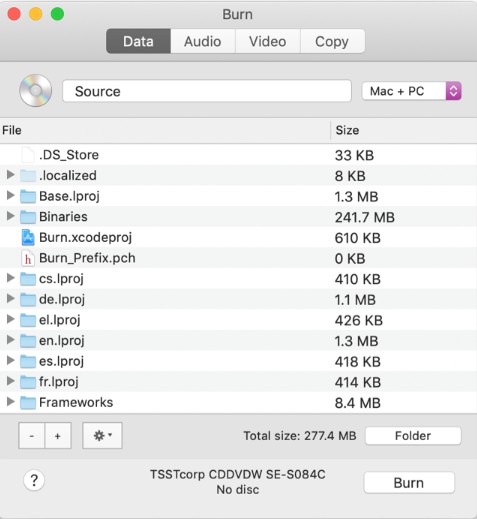The image size is (477, 519).
Task: Open the gear action menu
Action: pyautogui.click(x=102, y=435)
